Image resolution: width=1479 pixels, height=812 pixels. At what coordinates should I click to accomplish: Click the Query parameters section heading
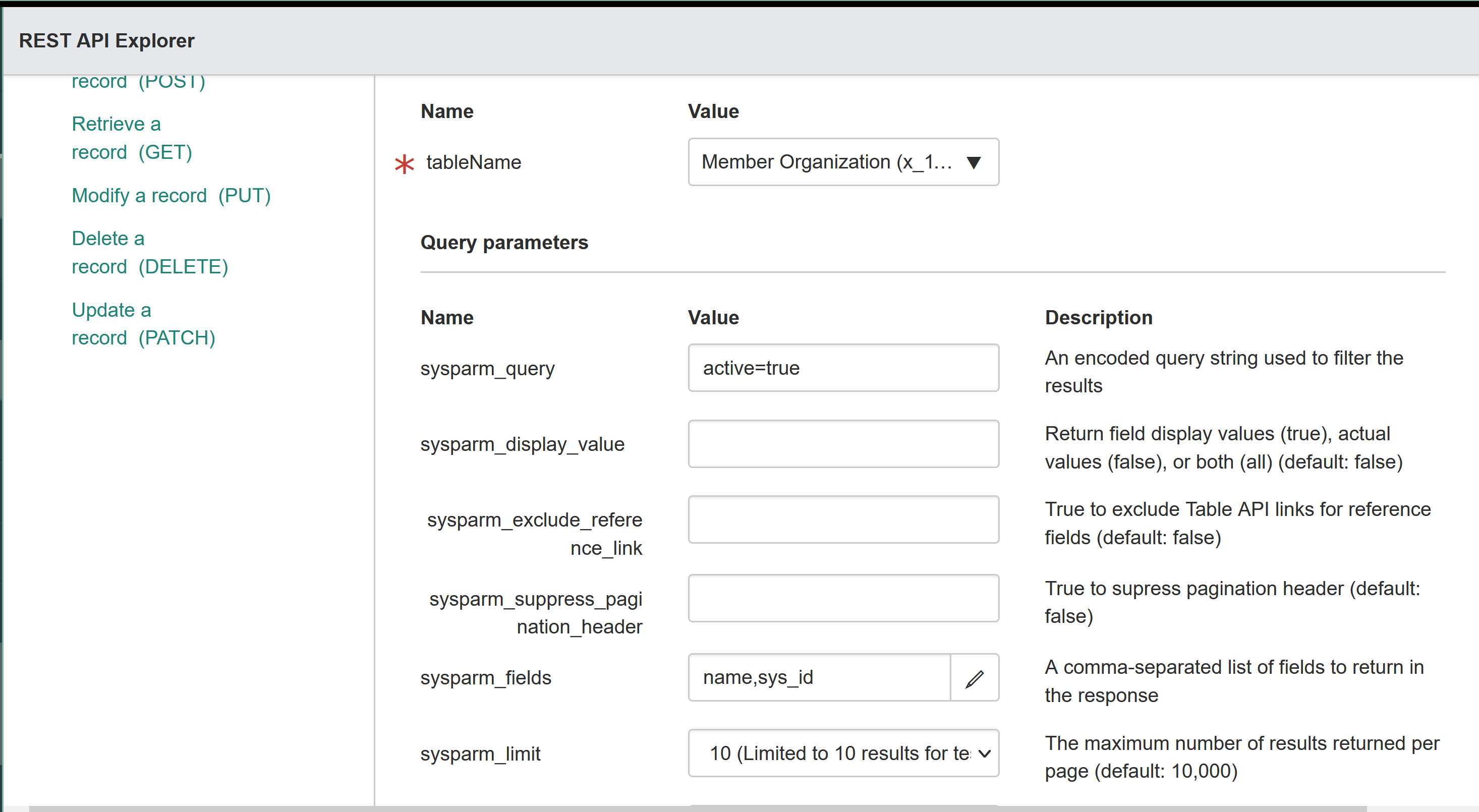[504, 243]
